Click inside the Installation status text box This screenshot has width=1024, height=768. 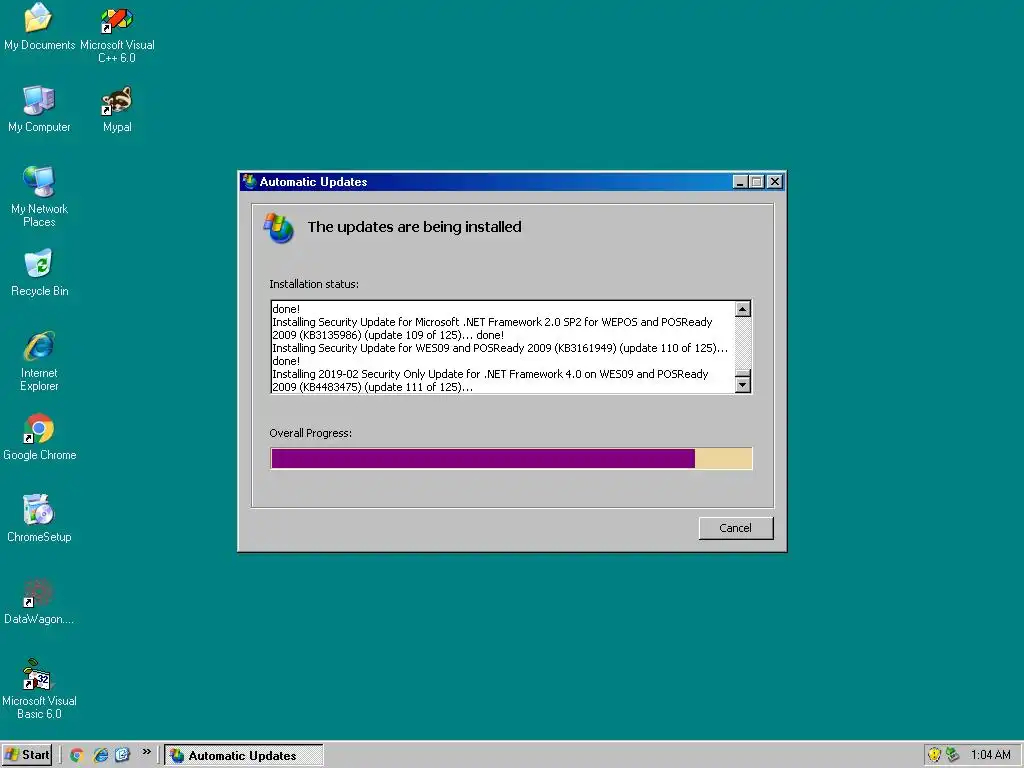click(x=503, y=347)
